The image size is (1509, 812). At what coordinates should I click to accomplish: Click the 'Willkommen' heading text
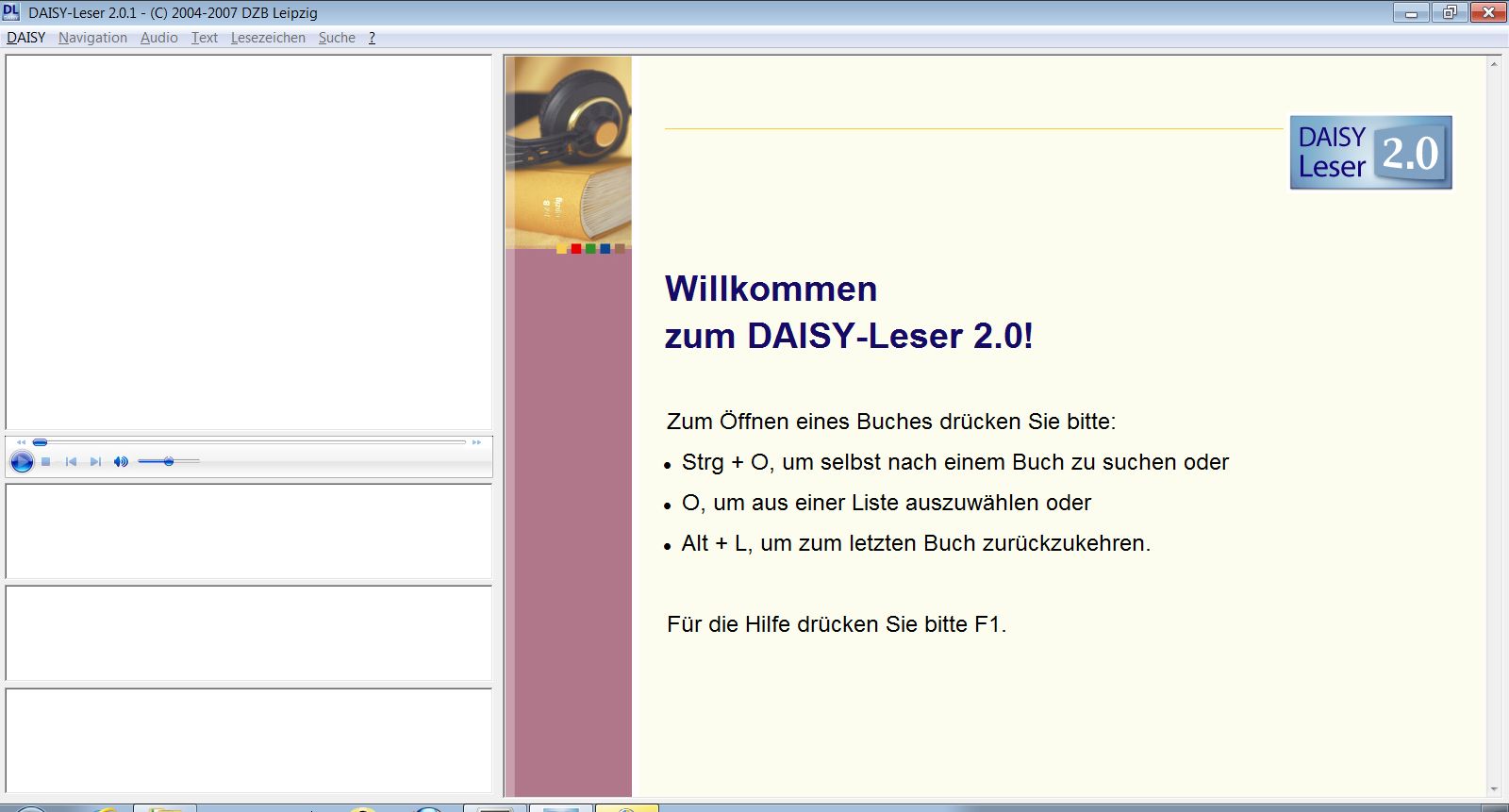click(x=771, y=289)
